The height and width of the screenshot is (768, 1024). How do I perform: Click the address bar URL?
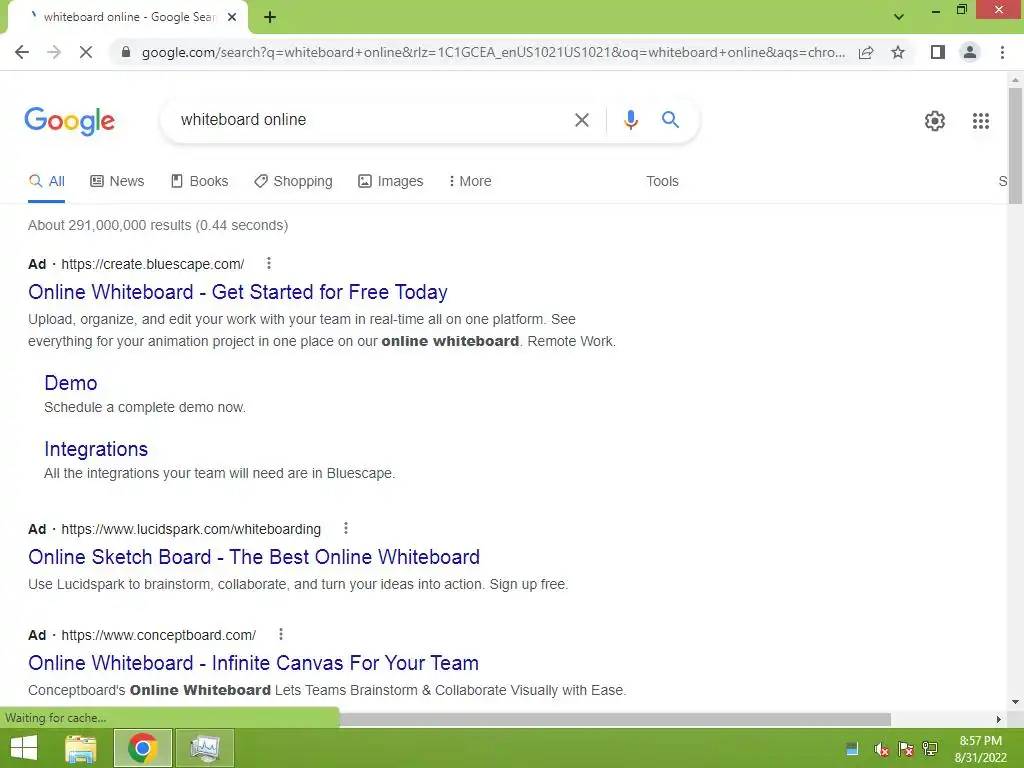493,52
